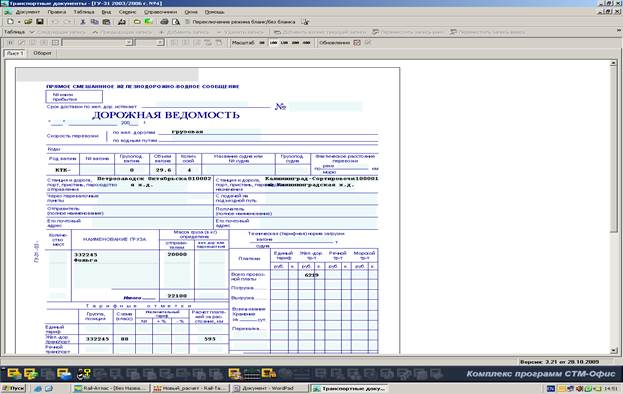This screenshot has width=623, height=394.
Task: Click second yellow icon in СТМ-Офис panel
Action: (31, 373)
